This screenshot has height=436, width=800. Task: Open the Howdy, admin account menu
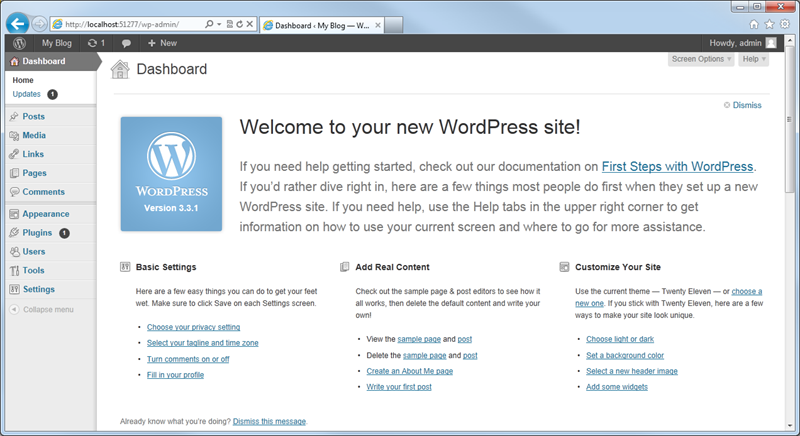coord(743,43)
